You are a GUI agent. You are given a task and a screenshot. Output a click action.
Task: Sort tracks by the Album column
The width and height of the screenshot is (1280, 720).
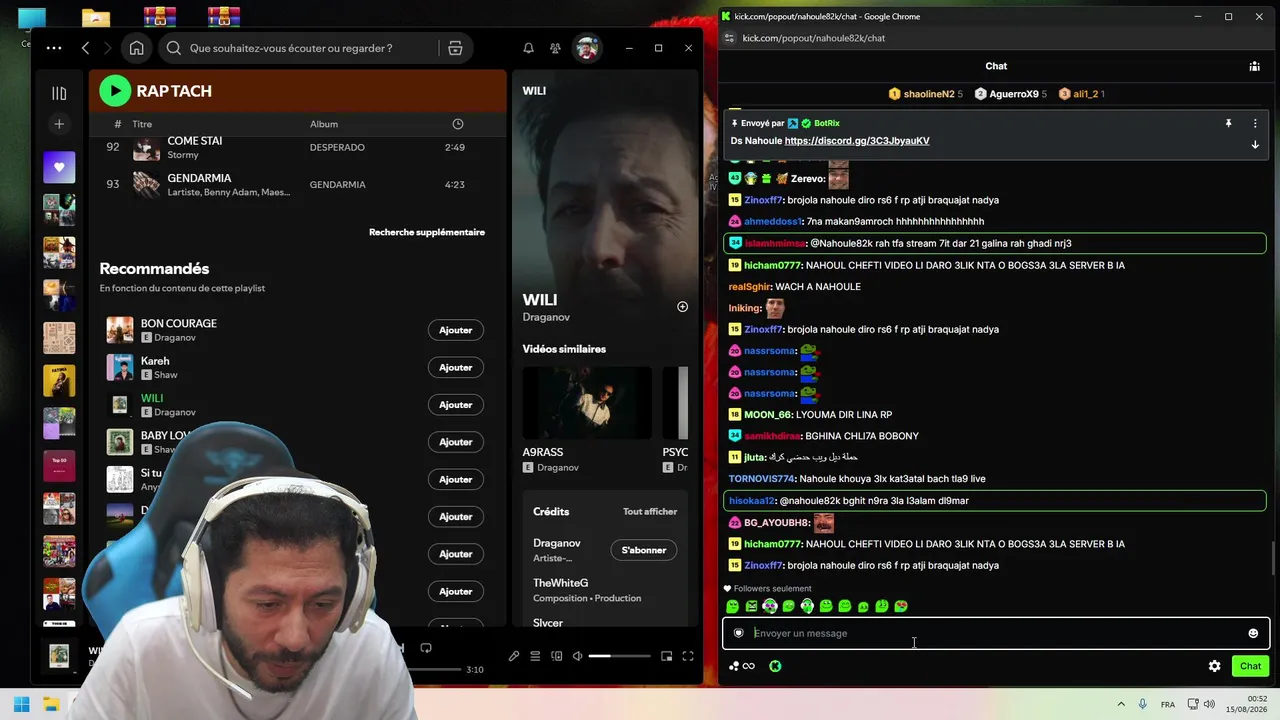coord(324,124)
